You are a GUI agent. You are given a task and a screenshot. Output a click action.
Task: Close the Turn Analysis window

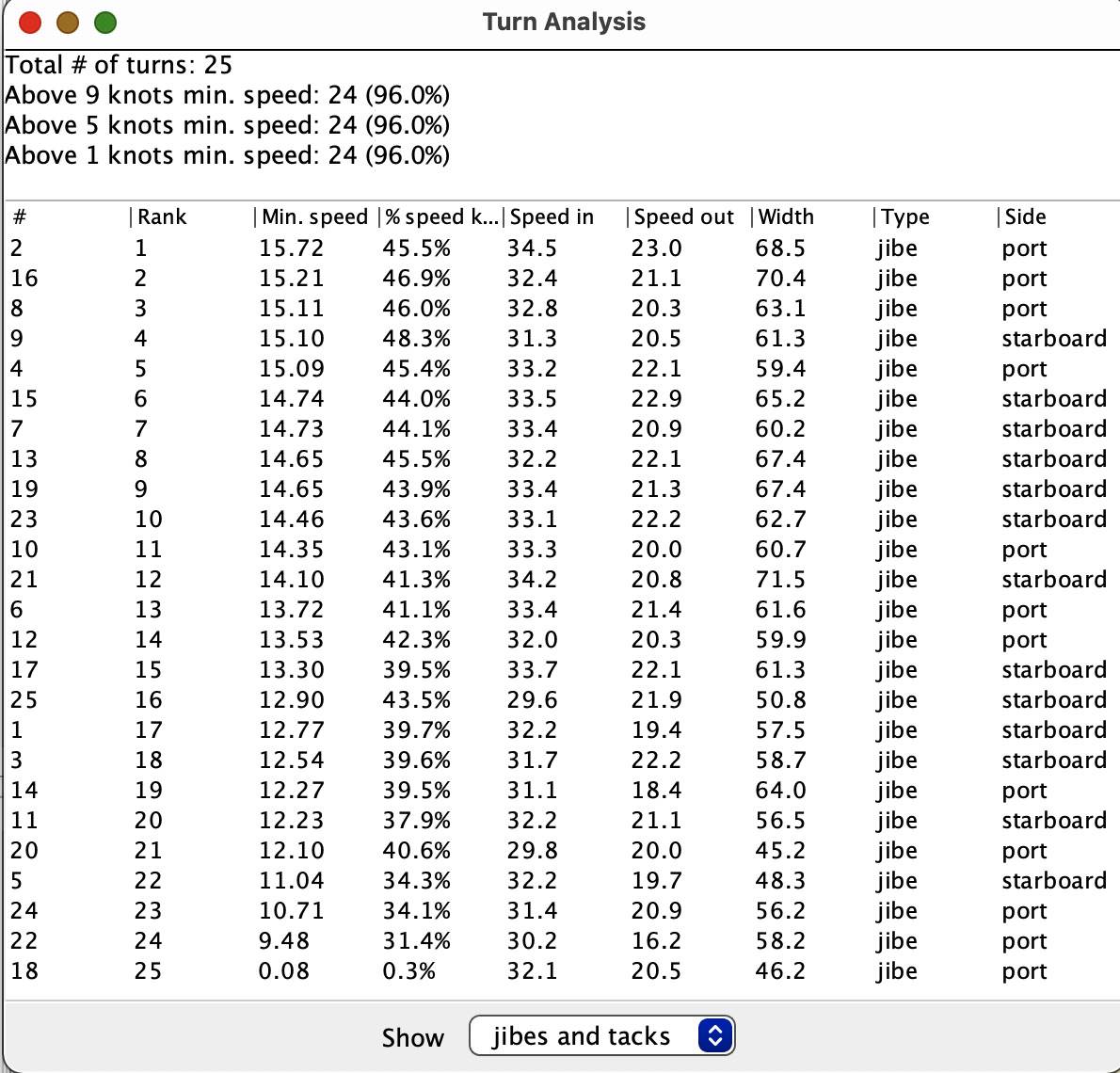[30, 22]
